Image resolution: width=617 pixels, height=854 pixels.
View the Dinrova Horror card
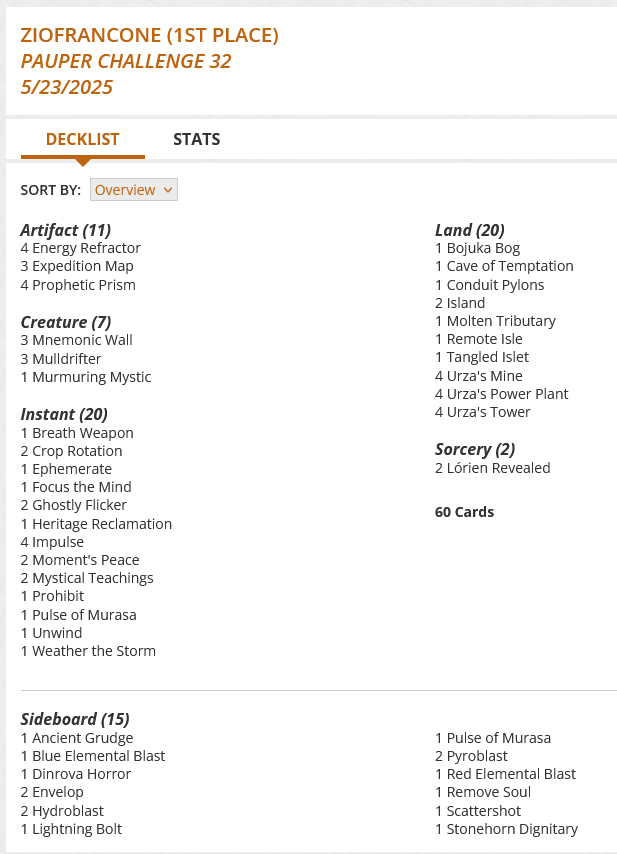coord(81,774)
